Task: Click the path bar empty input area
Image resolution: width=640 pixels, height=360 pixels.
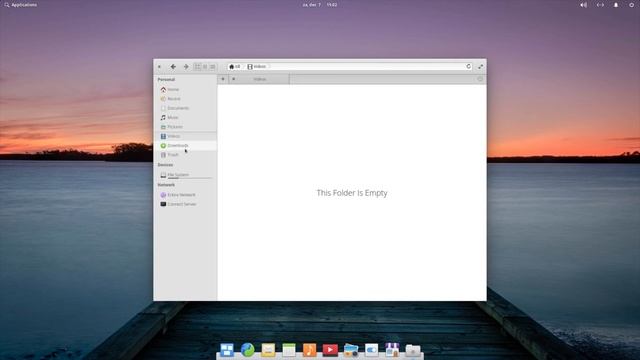Action: pyautogui.click(x=367, y=67)
